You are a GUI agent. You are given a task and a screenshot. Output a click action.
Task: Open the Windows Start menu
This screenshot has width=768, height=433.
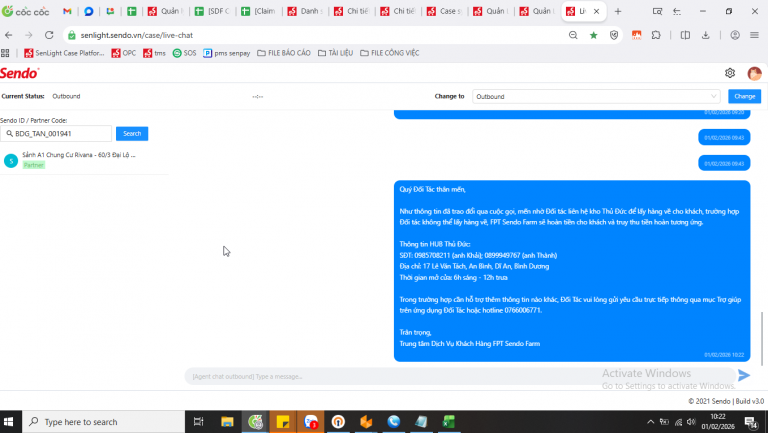(8, 421)
